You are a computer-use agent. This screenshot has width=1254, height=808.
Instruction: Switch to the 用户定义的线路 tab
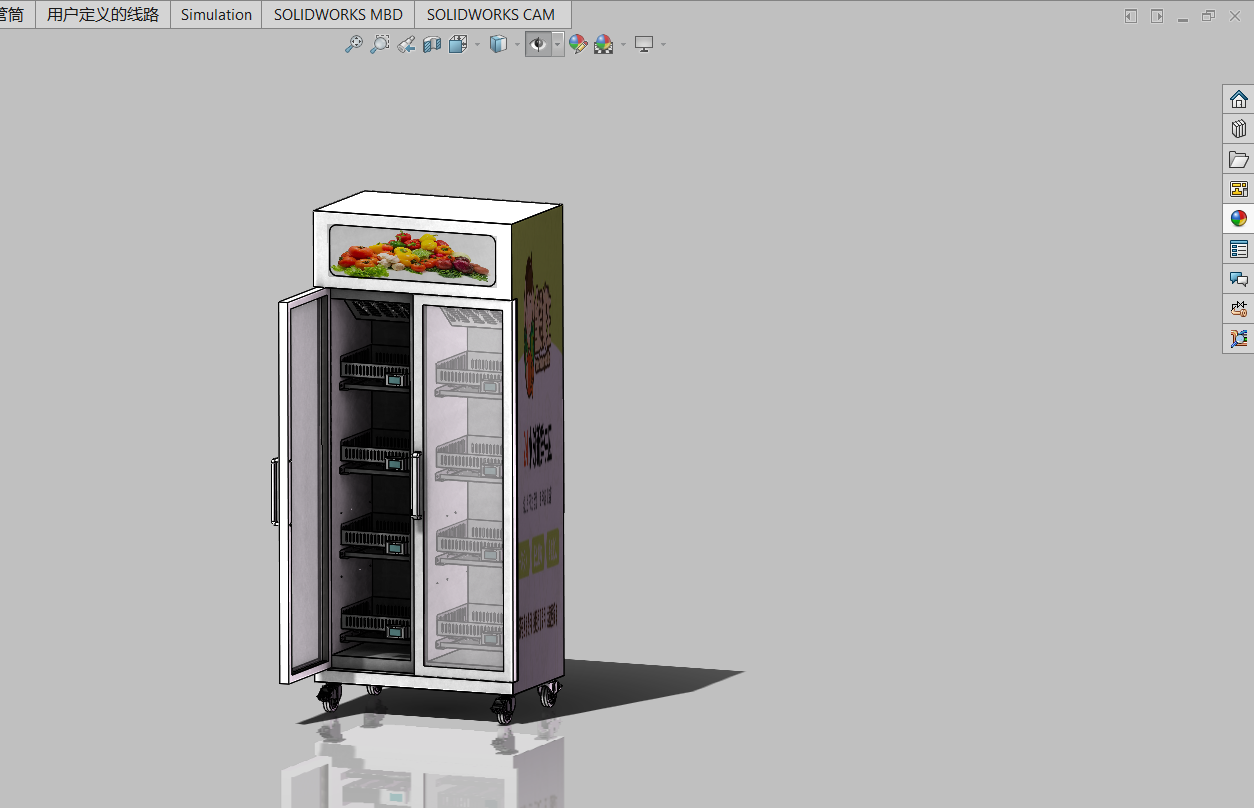103,15
